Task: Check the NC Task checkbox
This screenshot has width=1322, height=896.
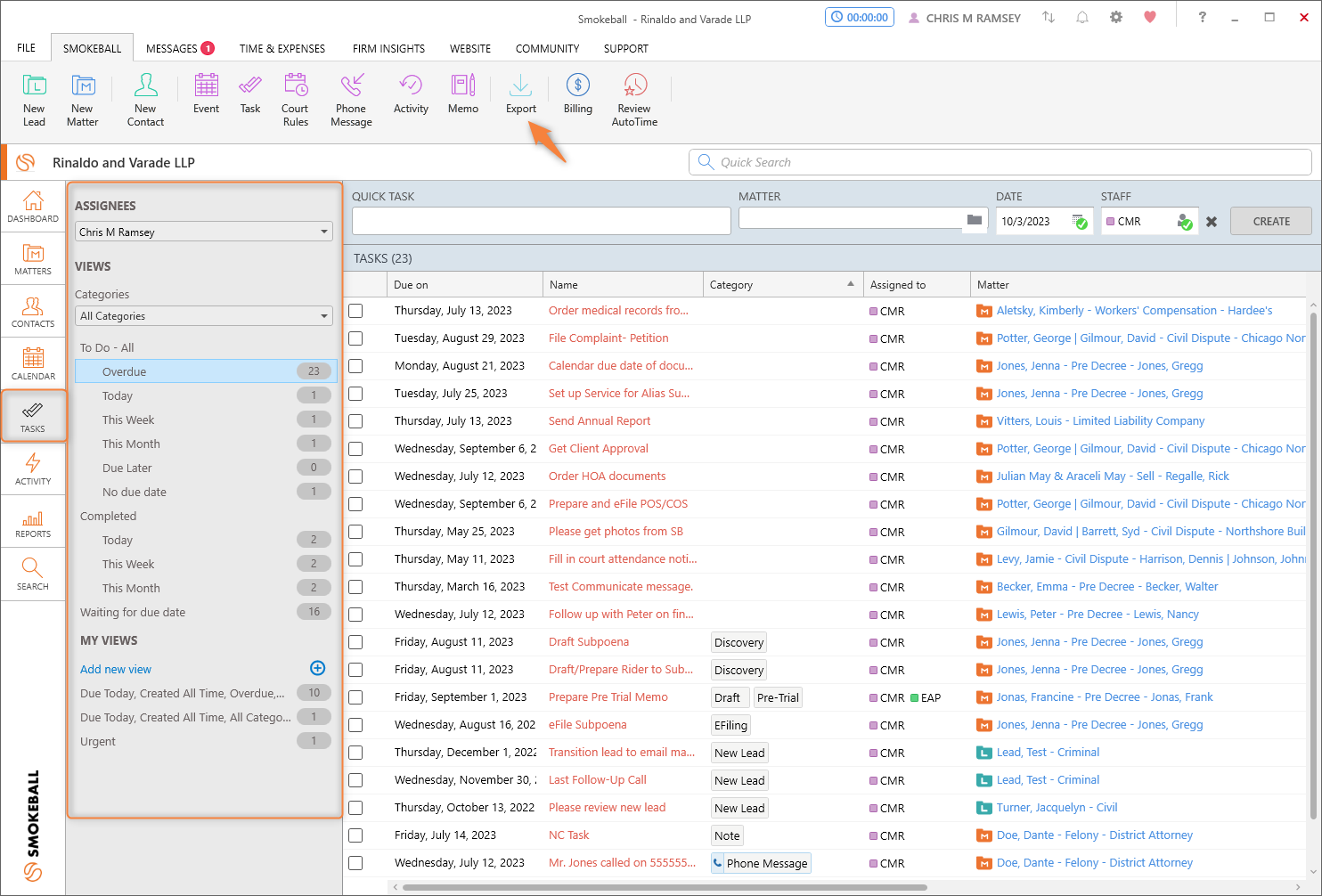Action: point(355,835)
